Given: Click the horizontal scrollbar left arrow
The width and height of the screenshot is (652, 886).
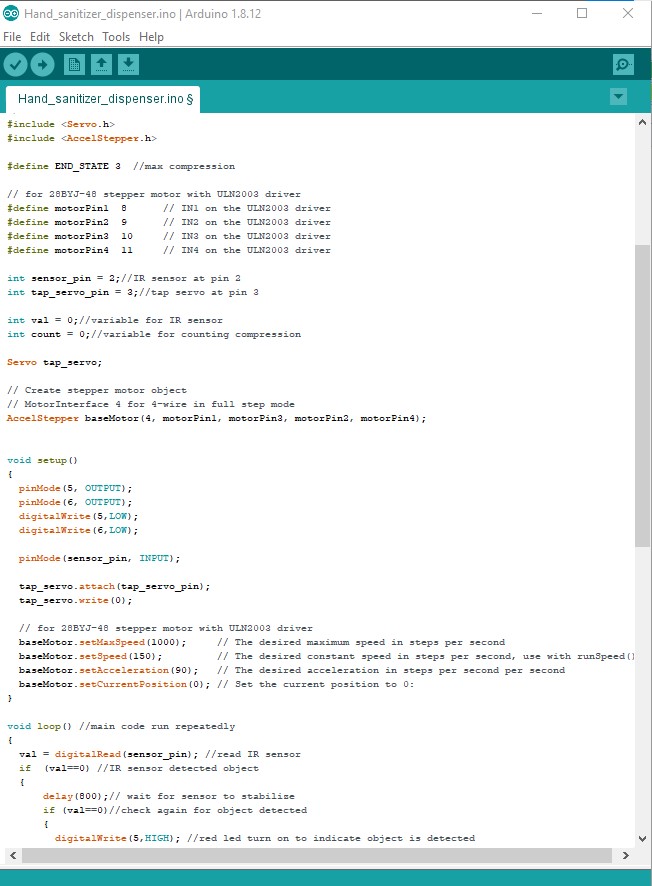Looking at the screenshot, I should tap(12, 855).
